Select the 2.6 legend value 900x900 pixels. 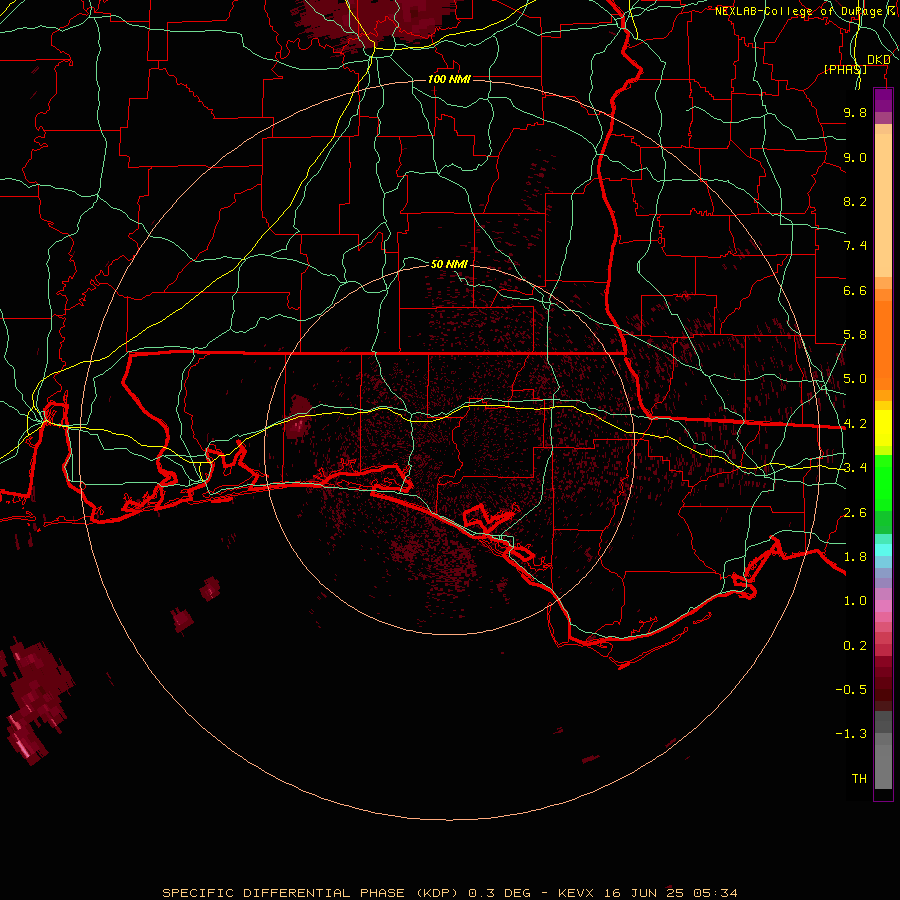[855, 513]
